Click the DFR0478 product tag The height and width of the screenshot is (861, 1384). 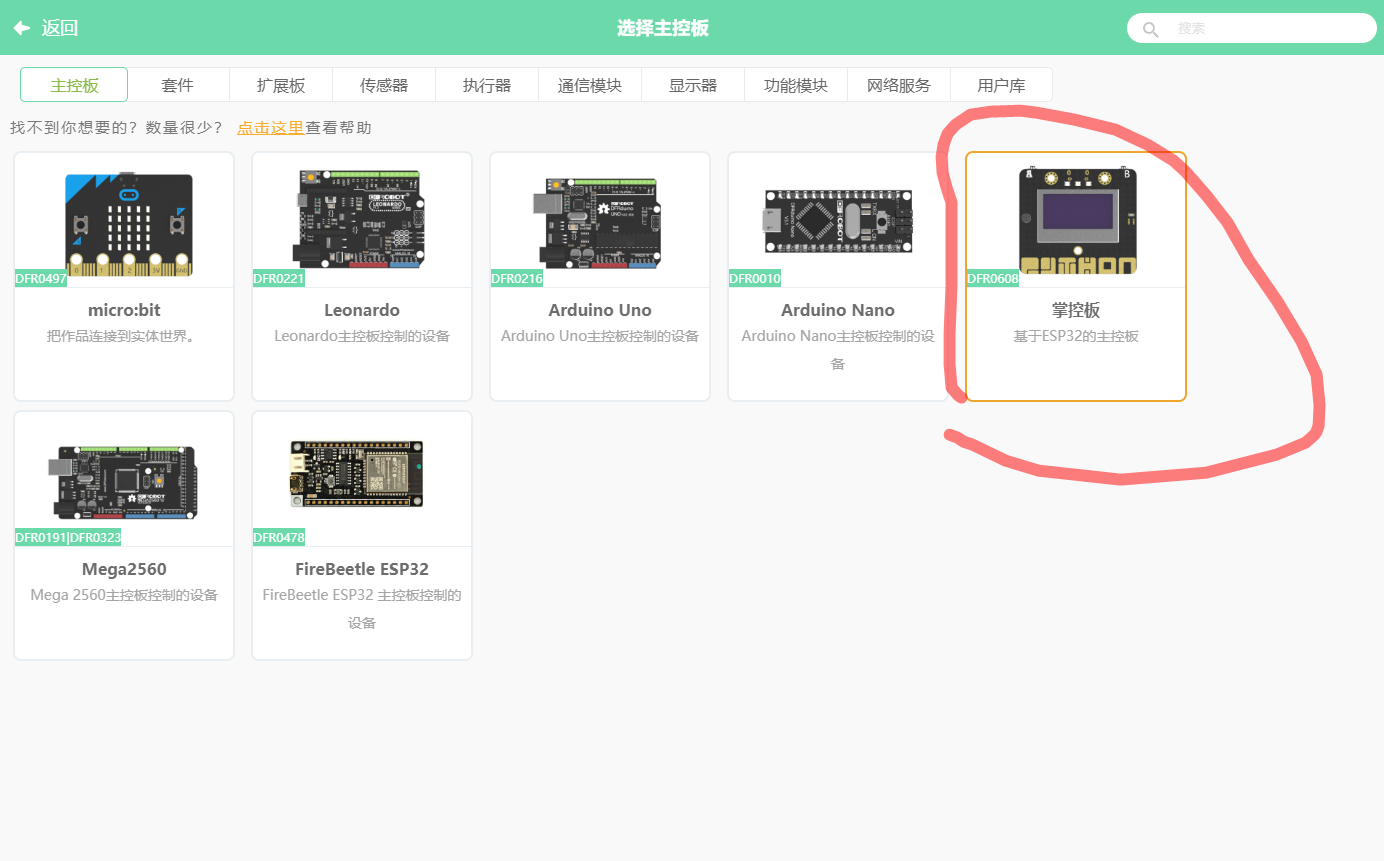tap(279, 537)
